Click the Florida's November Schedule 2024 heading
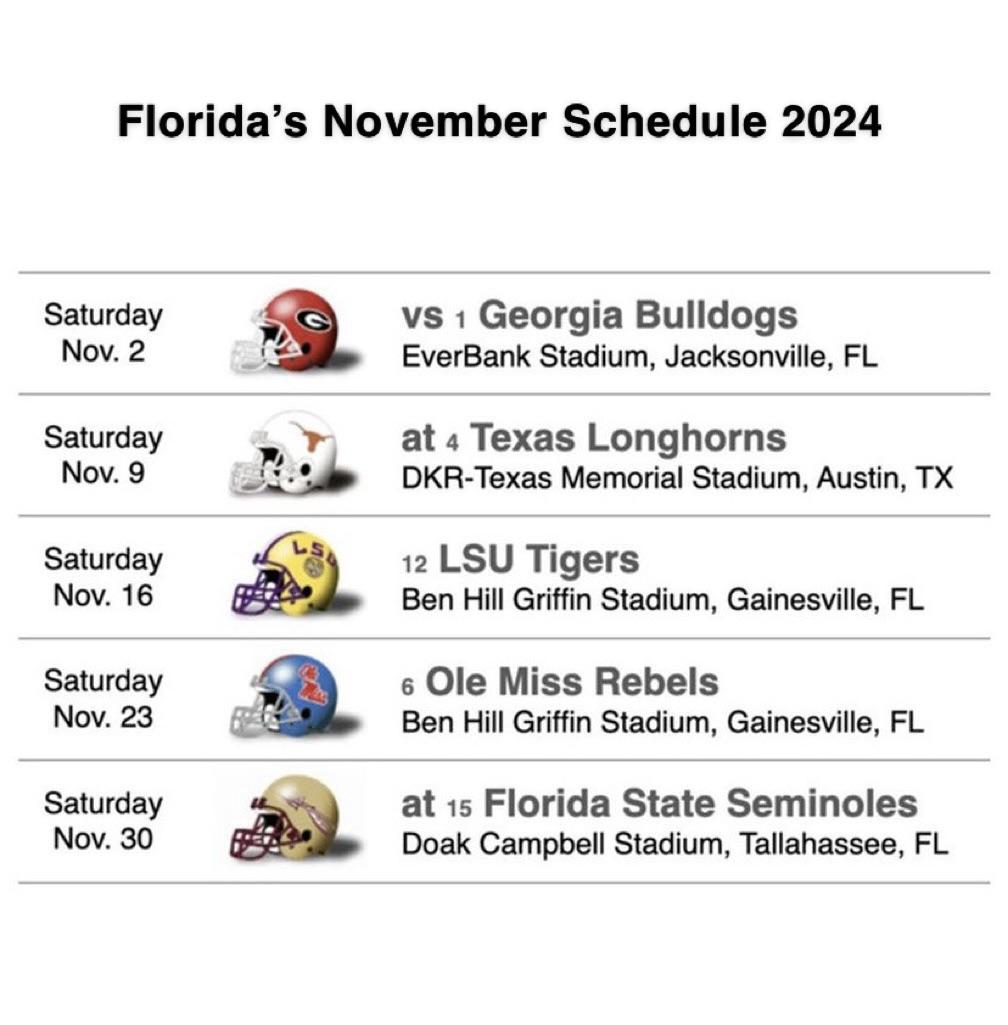The height and width of the screenshot is (1025, 1008). click(500, 122)
